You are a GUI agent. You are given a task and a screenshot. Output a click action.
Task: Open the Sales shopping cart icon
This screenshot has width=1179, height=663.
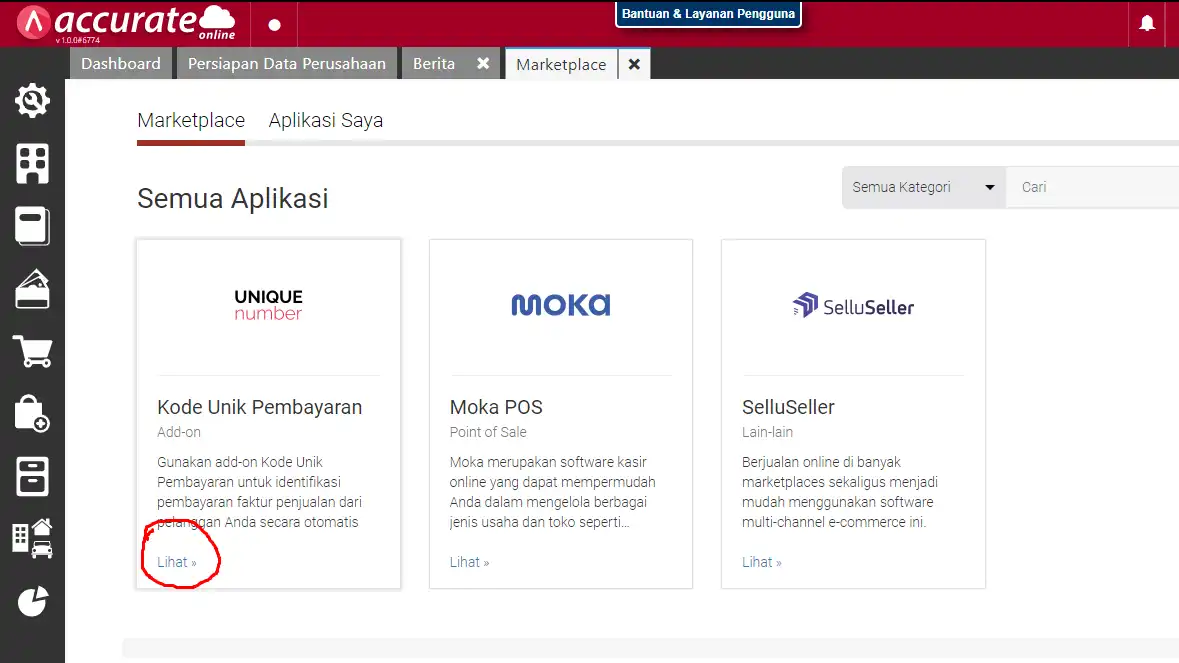point(32,351)
